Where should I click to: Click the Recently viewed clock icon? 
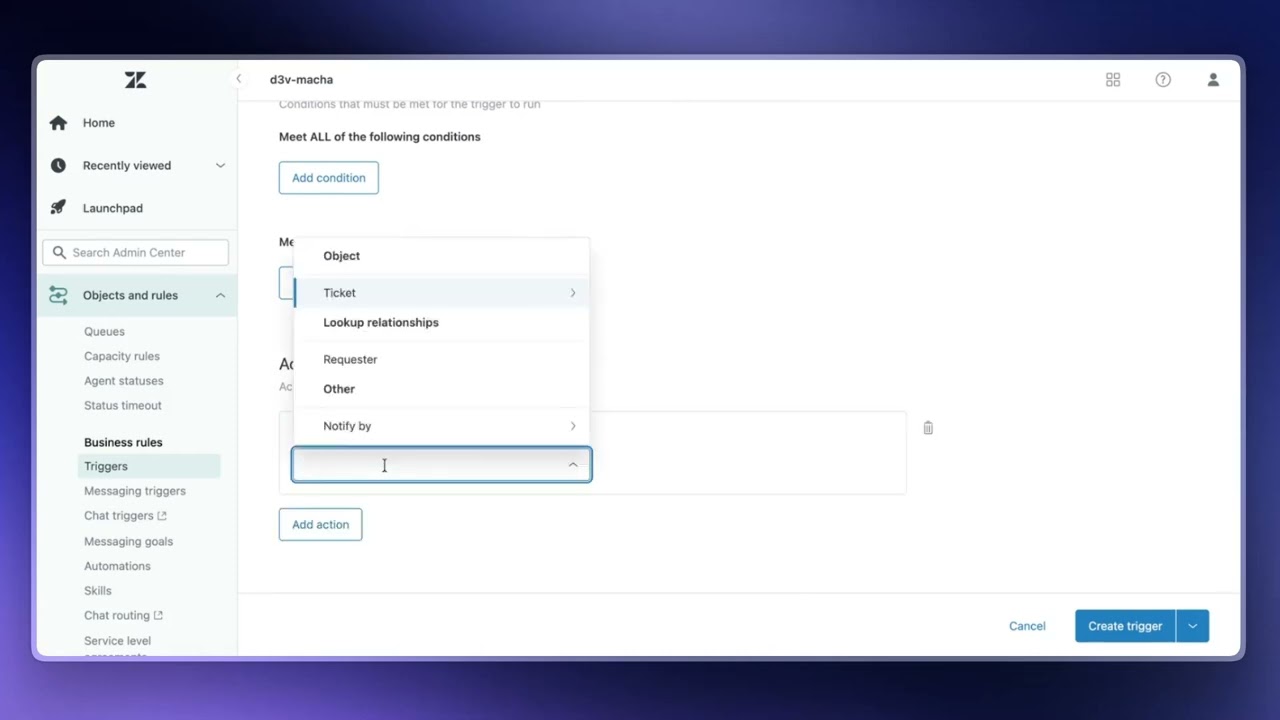[58, 165]
